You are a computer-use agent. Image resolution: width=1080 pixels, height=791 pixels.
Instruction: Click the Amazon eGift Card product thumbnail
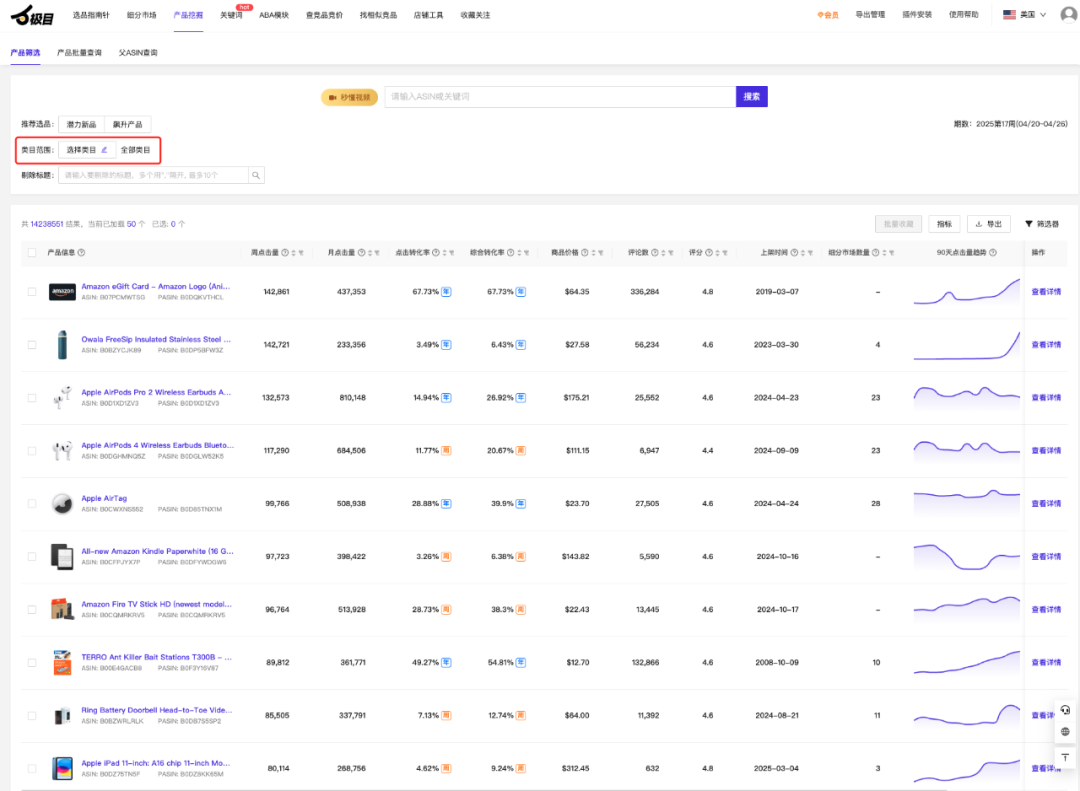[62, 291]
